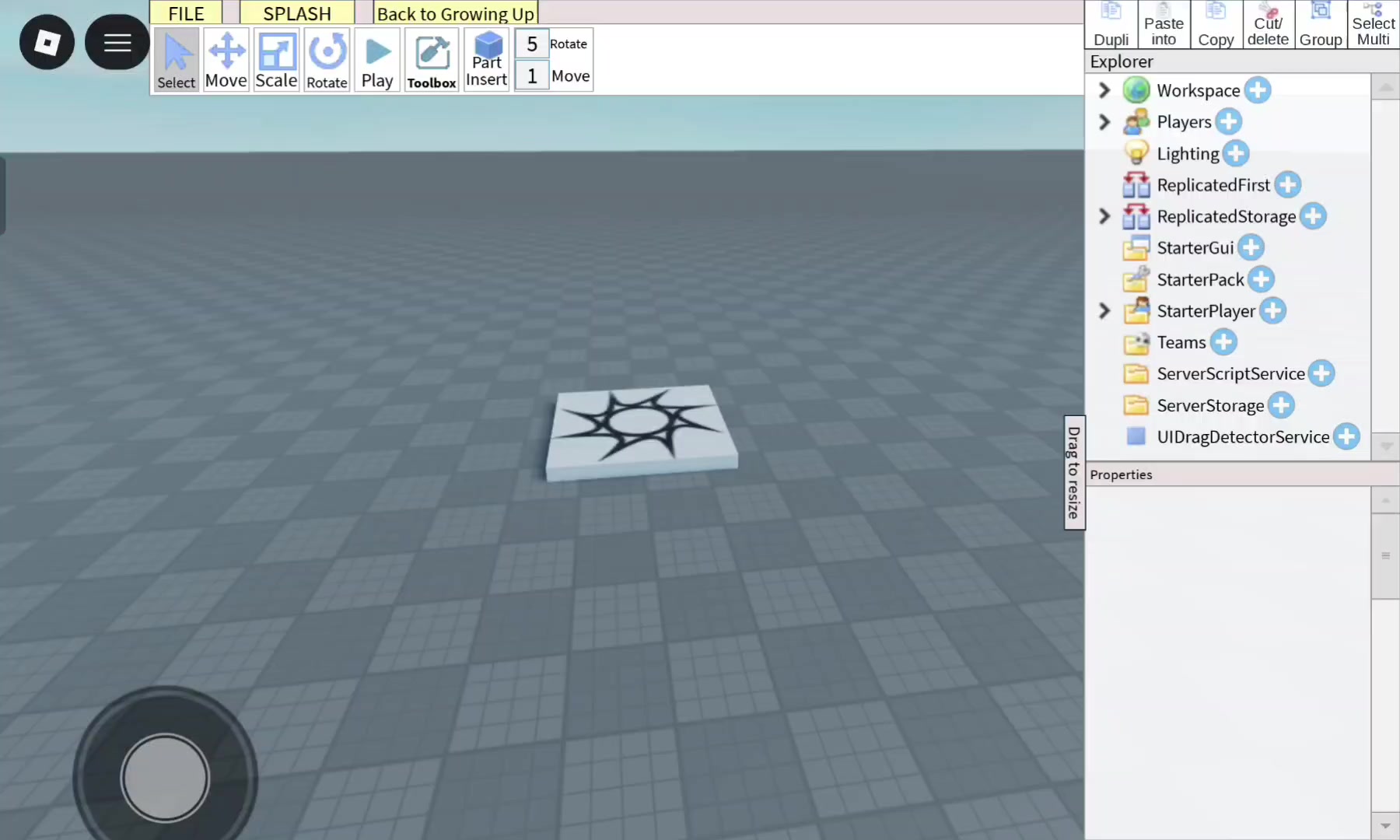
Task: Expand the Players tree node
Action: point(1104,122)
